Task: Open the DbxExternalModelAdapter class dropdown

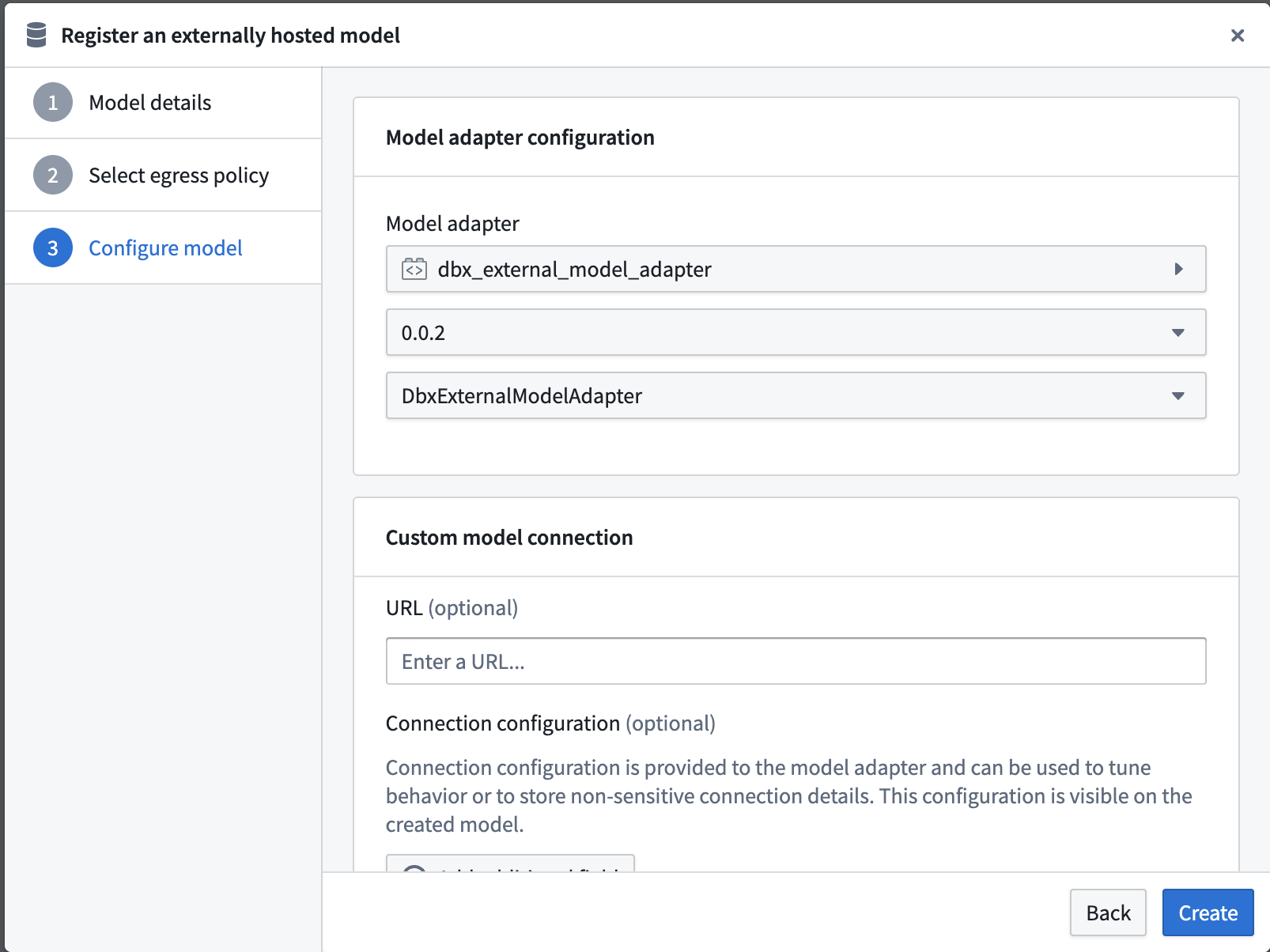Action: [795, 396]
